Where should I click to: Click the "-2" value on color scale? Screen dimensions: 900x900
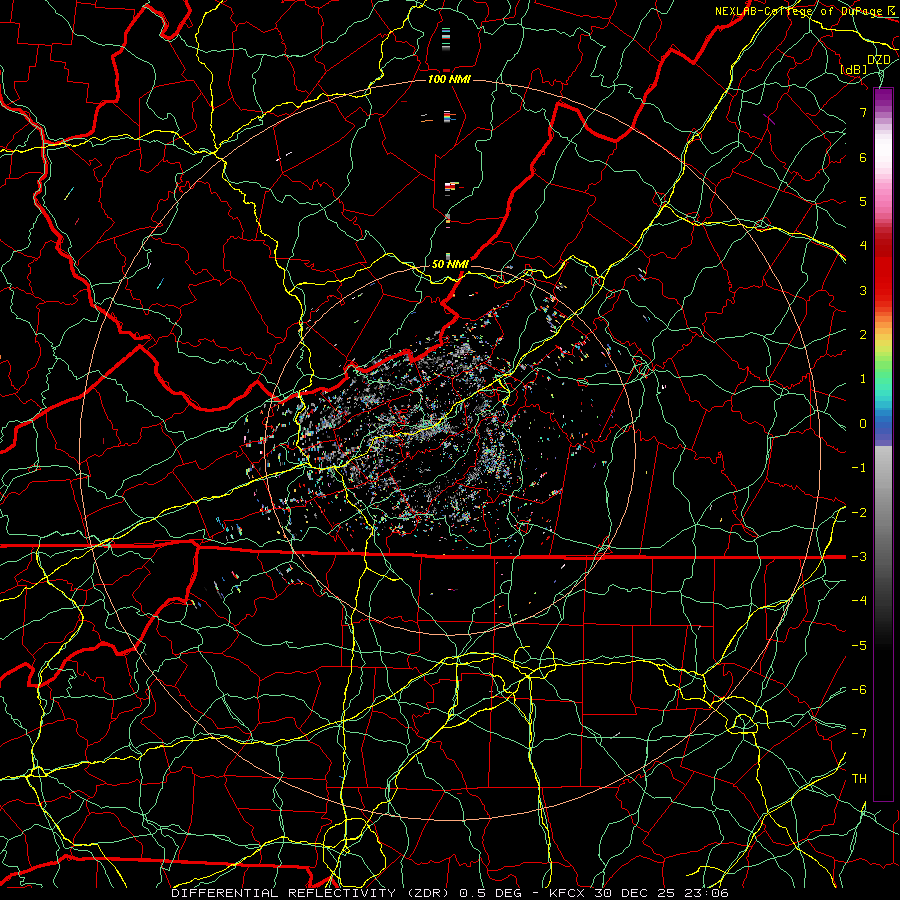tap(859, 513)
